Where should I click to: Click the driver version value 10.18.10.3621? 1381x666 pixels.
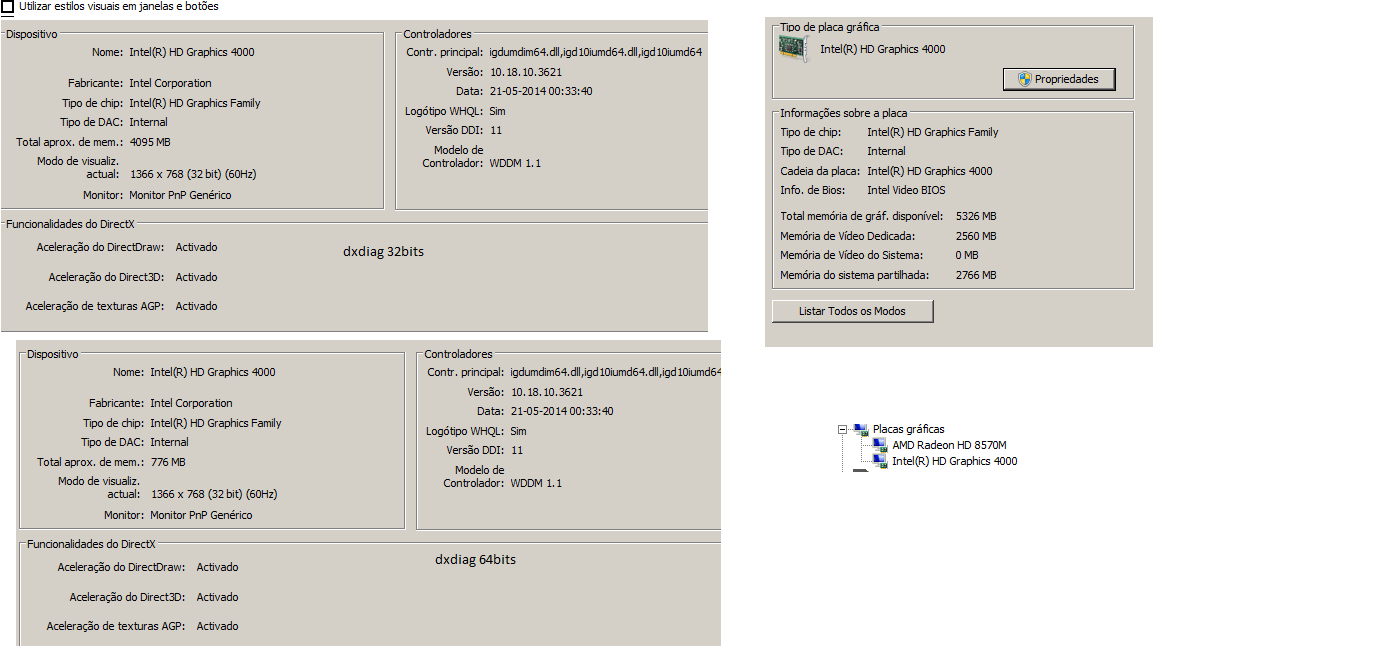pyautogui.click(x=525, y=72)
